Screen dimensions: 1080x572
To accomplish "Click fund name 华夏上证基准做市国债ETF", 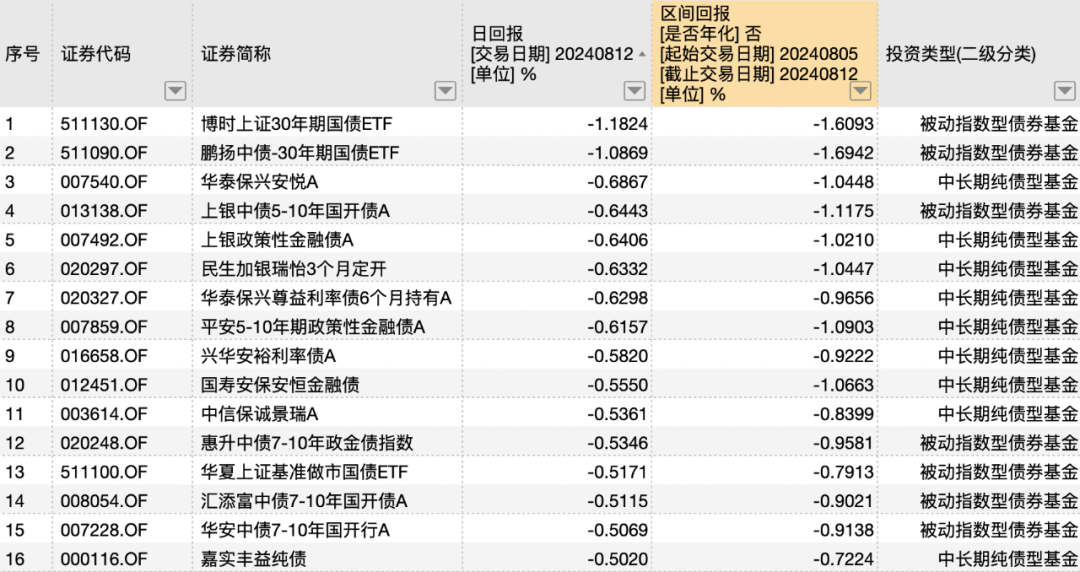I will (x=304, y=472).
